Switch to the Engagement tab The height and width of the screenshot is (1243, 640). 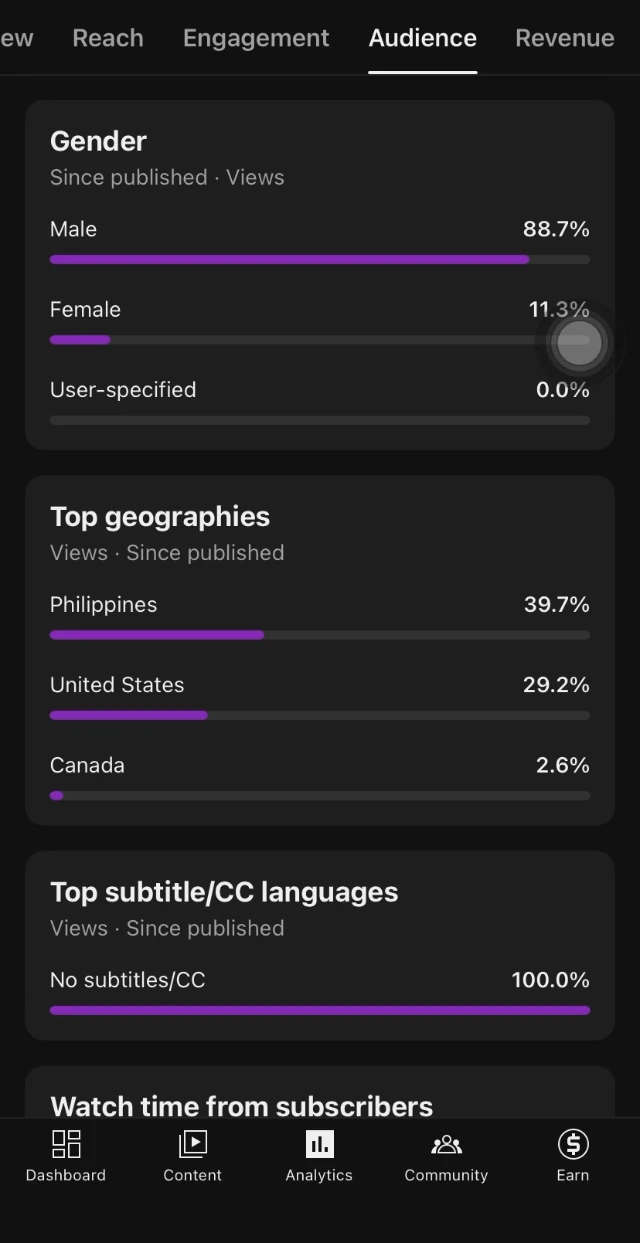tap(256, 38)
